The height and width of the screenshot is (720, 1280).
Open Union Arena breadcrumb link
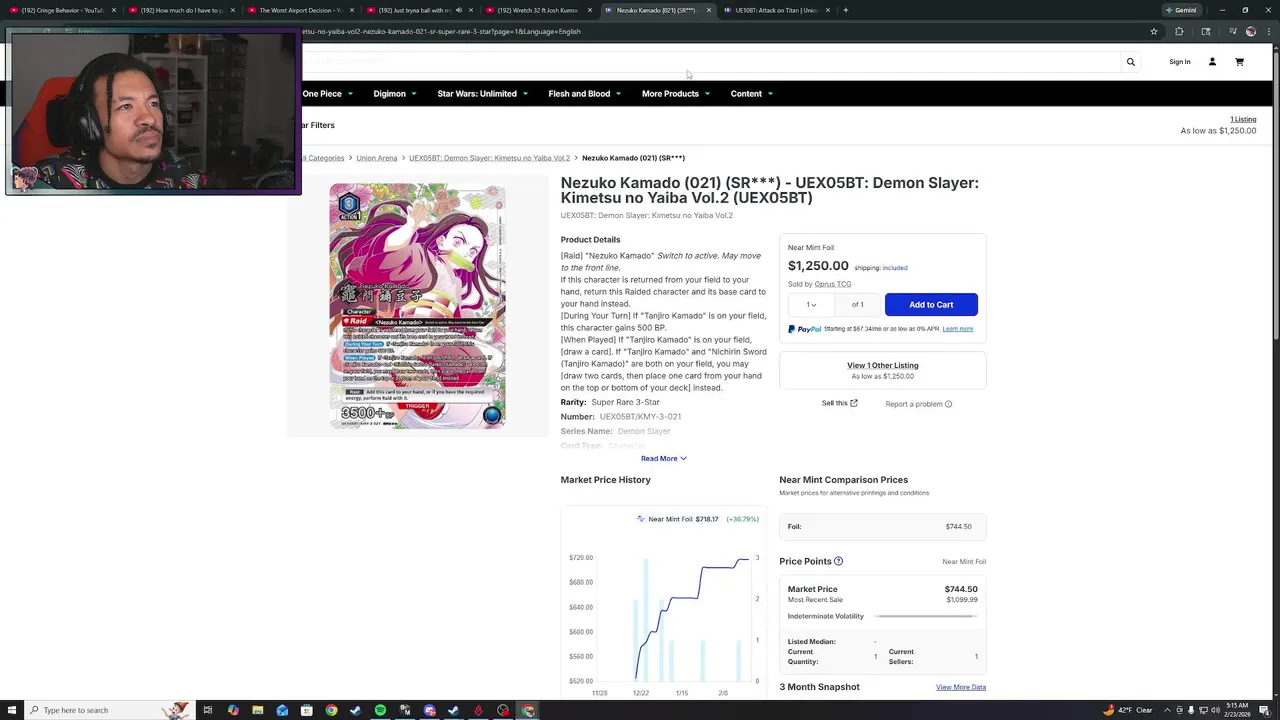point(377,158)
